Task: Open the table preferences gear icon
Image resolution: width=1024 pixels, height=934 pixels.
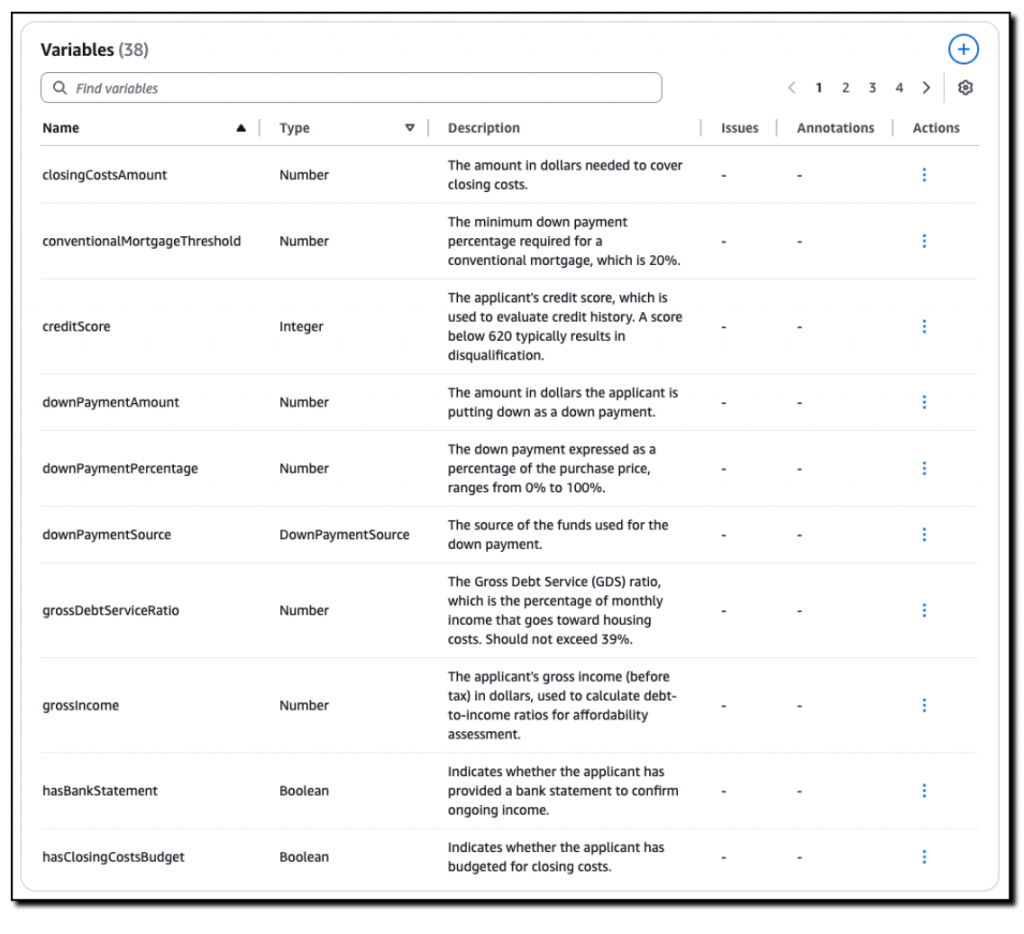Action: tap(965, 88)
